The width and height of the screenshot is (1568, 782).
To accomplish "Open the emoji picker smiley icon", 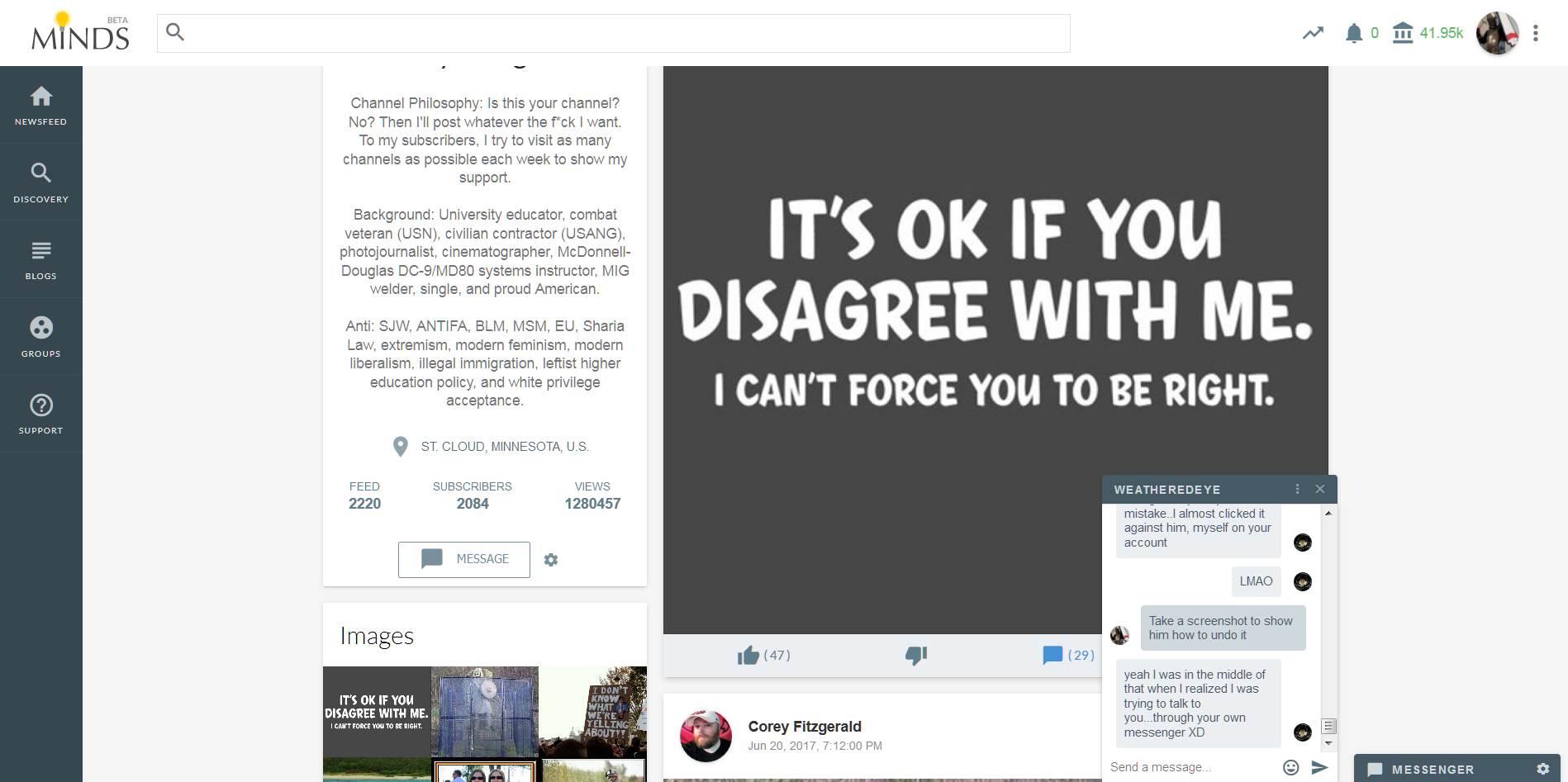I will [x=1291, y=767].
